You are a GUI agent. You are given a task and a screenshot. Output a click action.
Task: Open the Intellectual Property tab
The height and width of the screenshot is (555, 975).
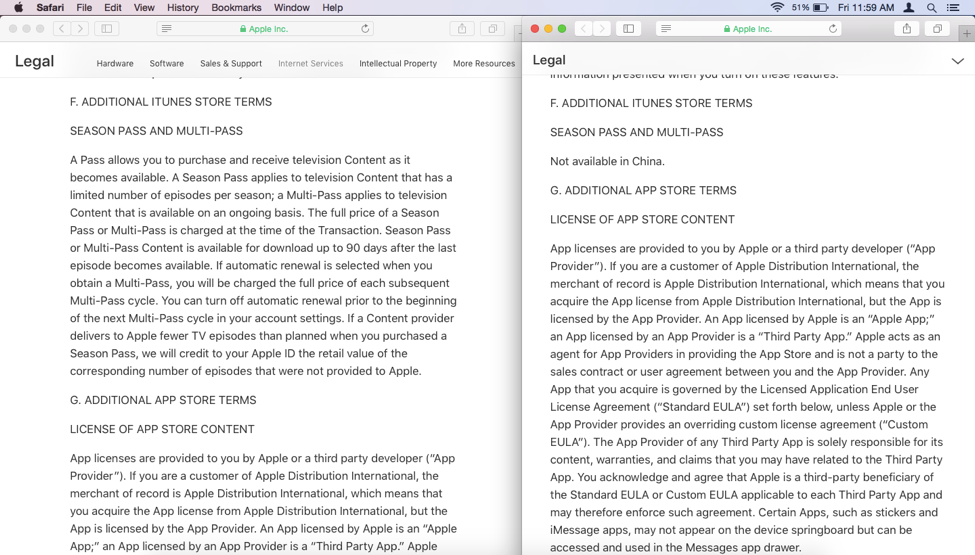398,63
